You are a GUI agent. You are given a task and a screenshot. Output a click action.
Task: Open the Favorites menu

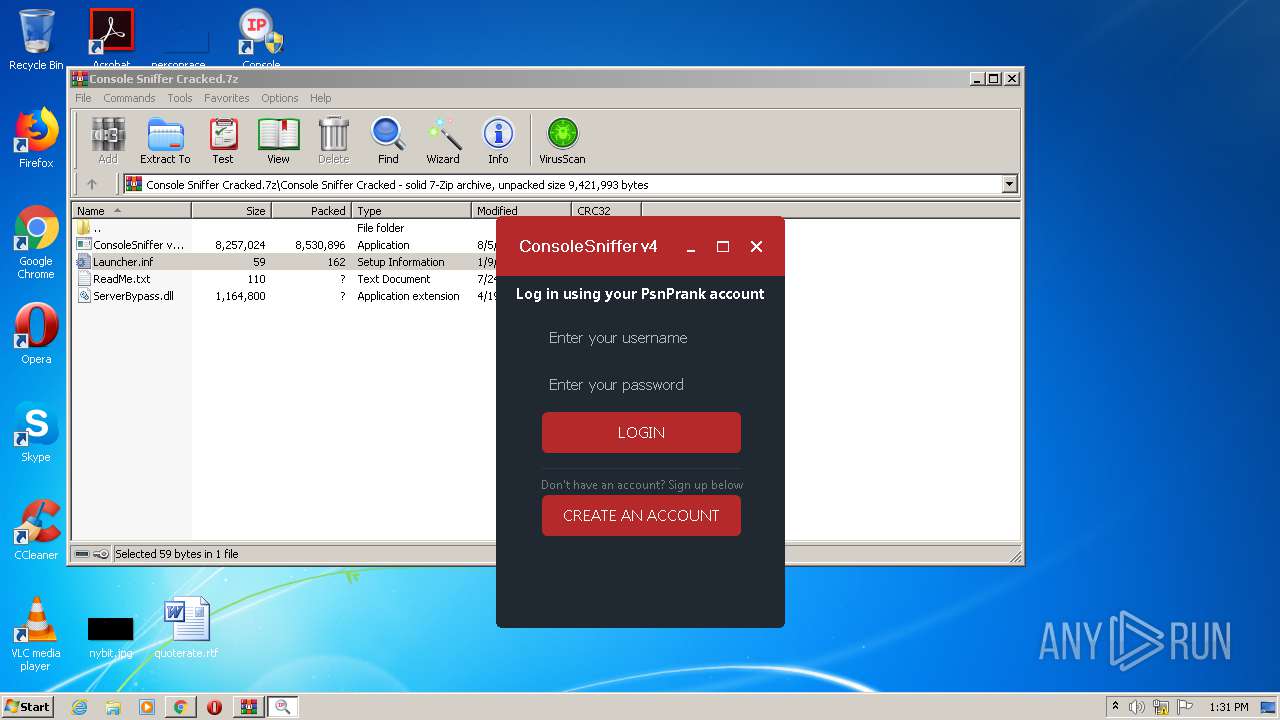point(227,98)
